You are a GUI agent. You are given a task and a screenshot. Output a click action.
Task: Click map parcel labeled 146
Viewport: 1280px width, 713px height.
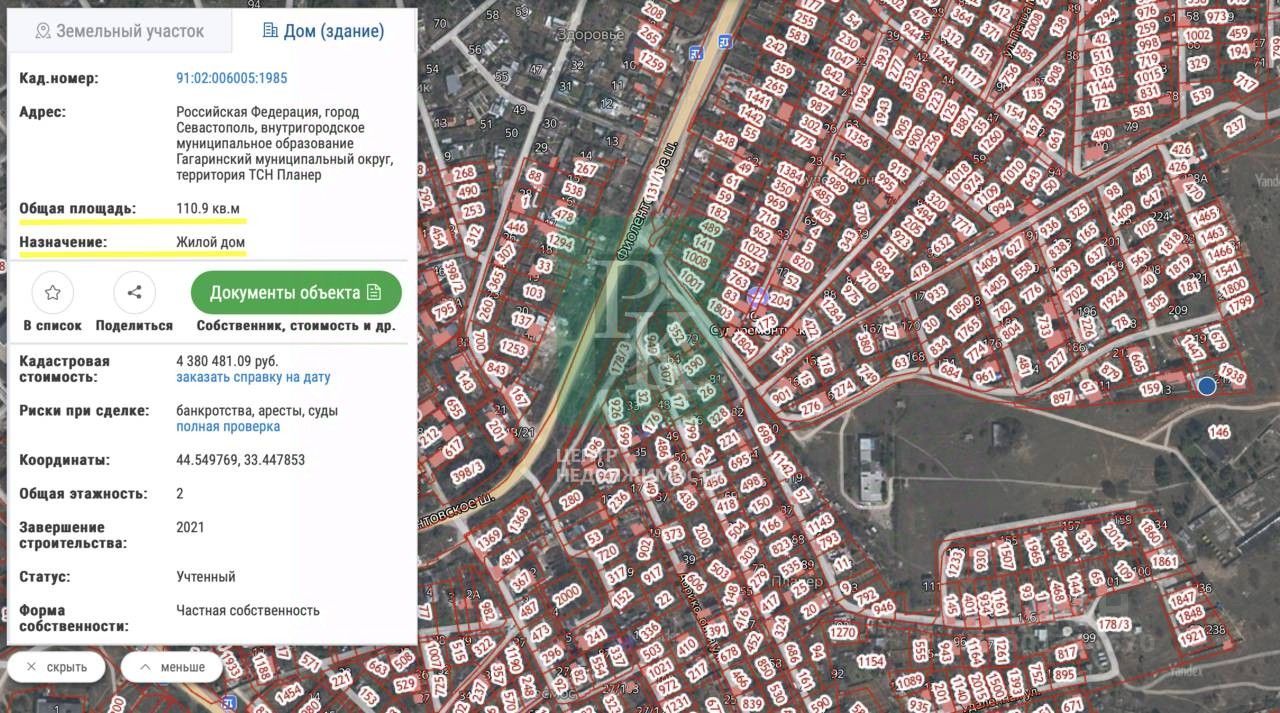(x=1218, y=432)
